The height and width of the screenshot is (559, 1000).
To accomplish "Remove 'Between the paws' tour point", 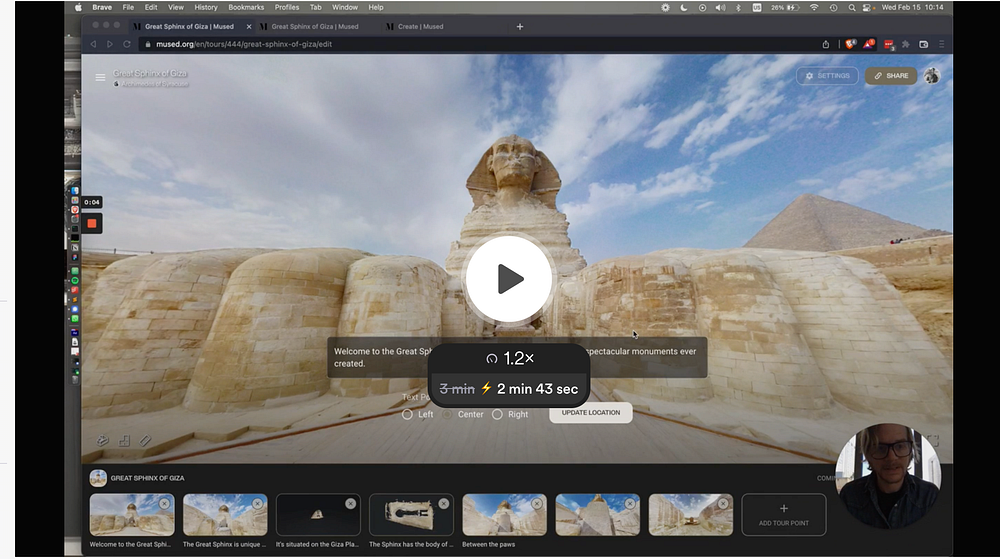I will [x=537, y=504].
